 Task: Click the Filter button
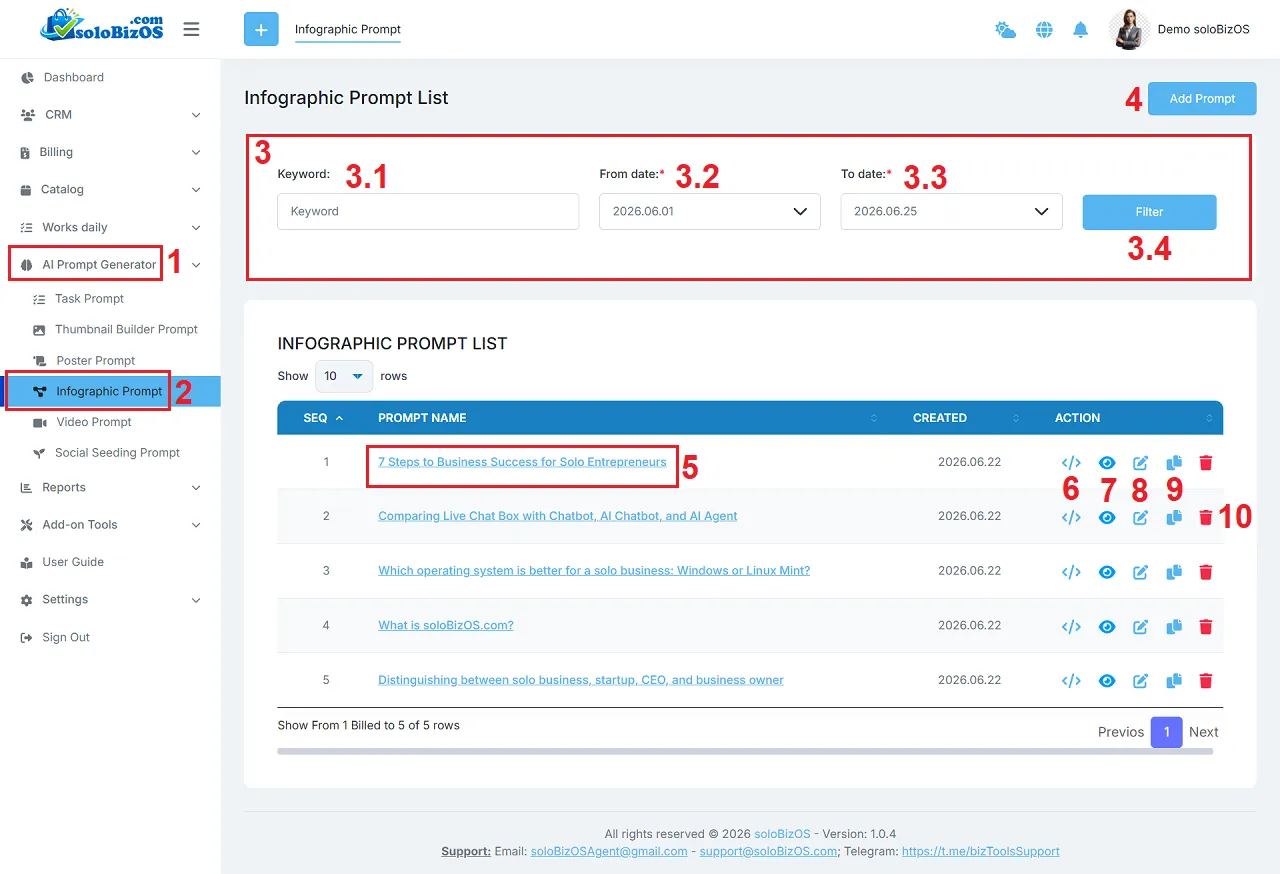(1149, 212)
